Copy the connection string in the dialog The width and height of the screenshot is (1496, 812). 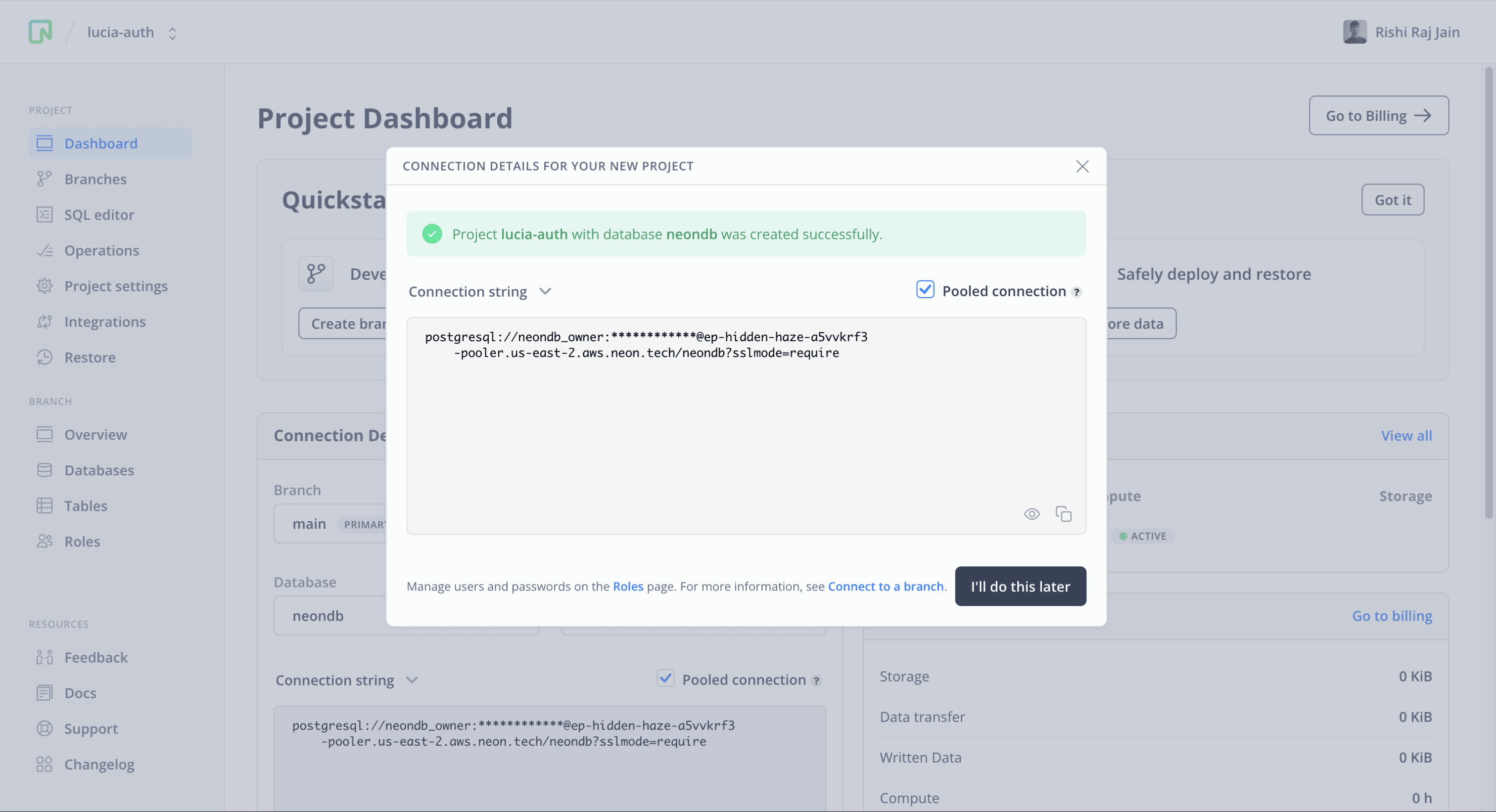coord(1063,514)
